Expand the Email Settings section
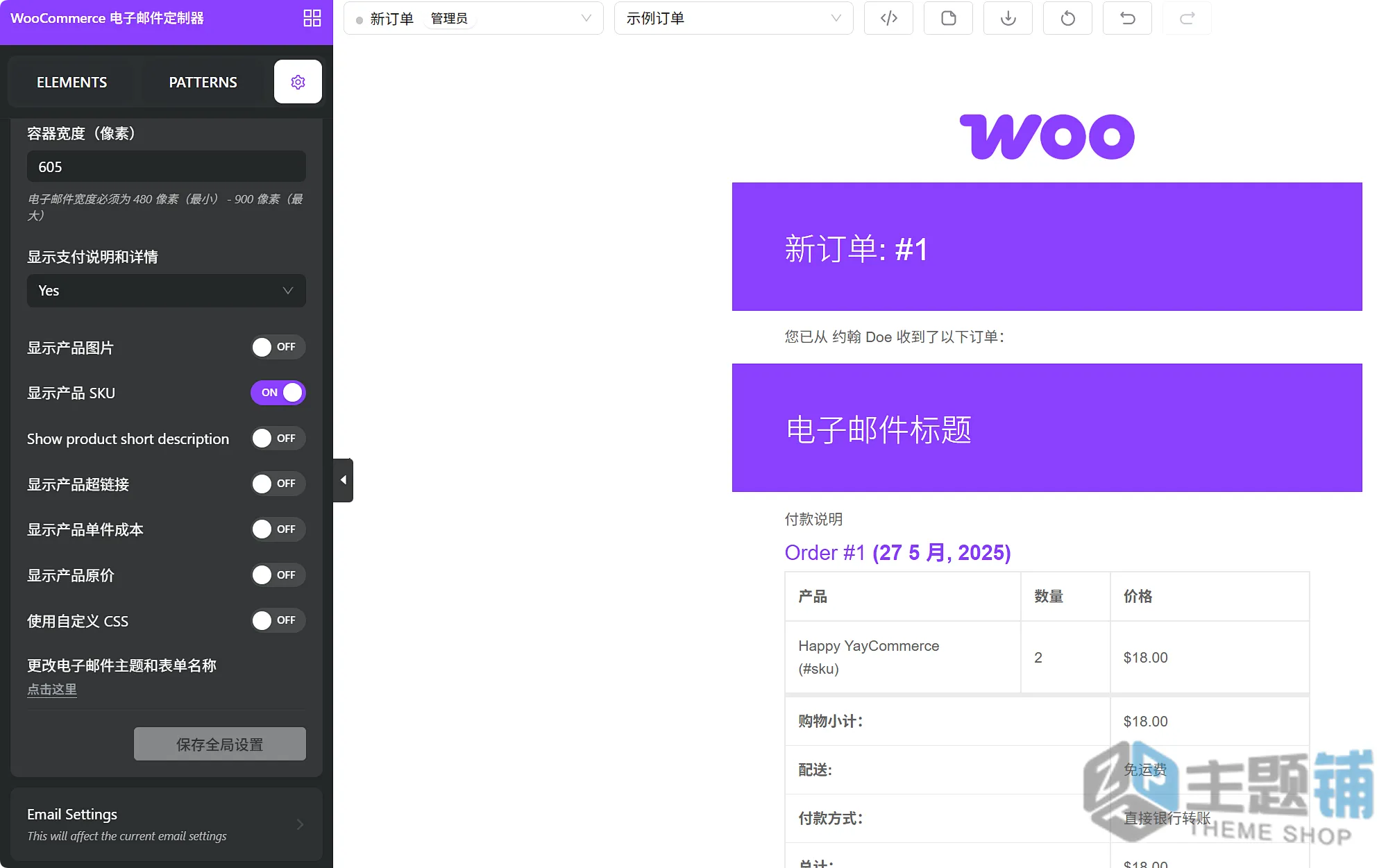1395x868 pixels. [167, 824]
